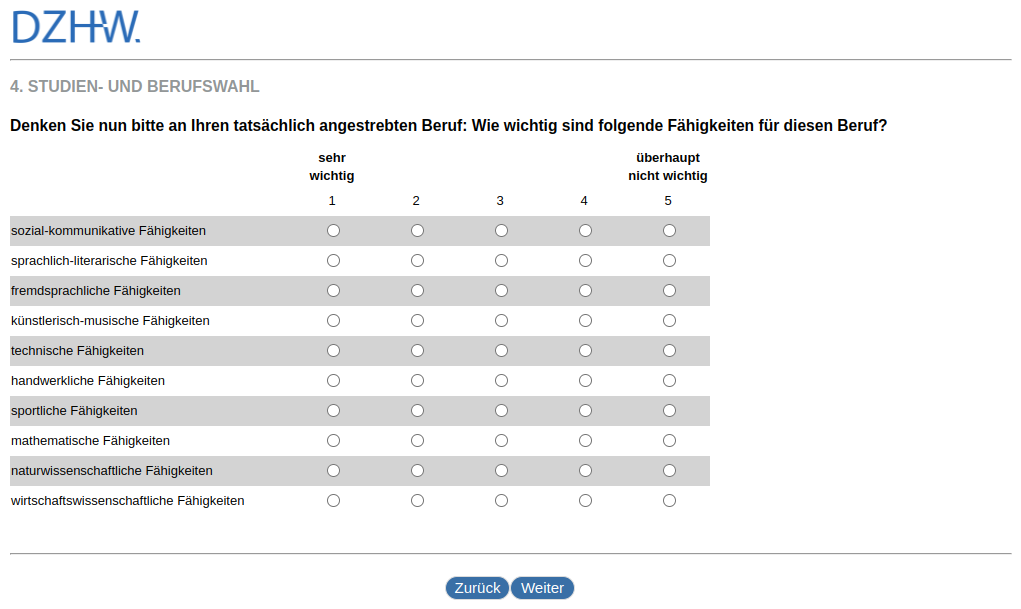This screenshot has width=1021, height=609.
Task: Rate naturwissenschaftliche Fähigkeiten as 2
Action: 417,471
